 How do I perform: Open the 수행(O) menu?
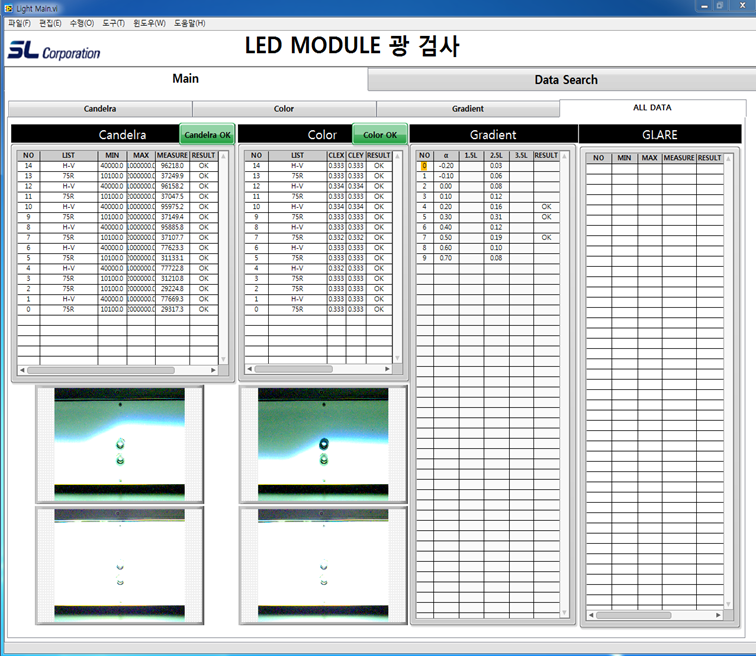click(x=82, y=22)
